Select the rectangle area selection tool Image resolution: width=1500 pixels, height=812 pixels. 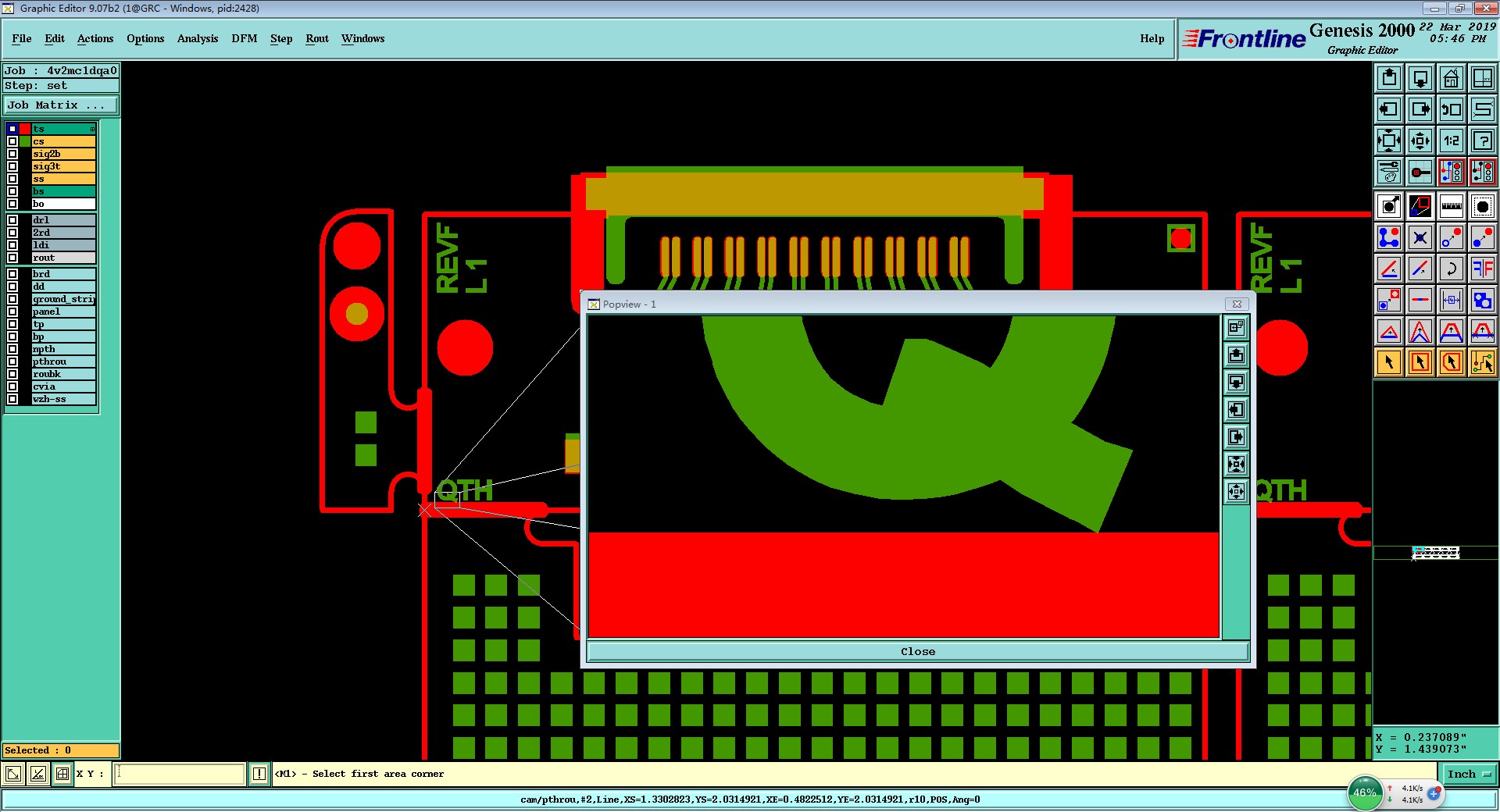[x=1420, y=362]
